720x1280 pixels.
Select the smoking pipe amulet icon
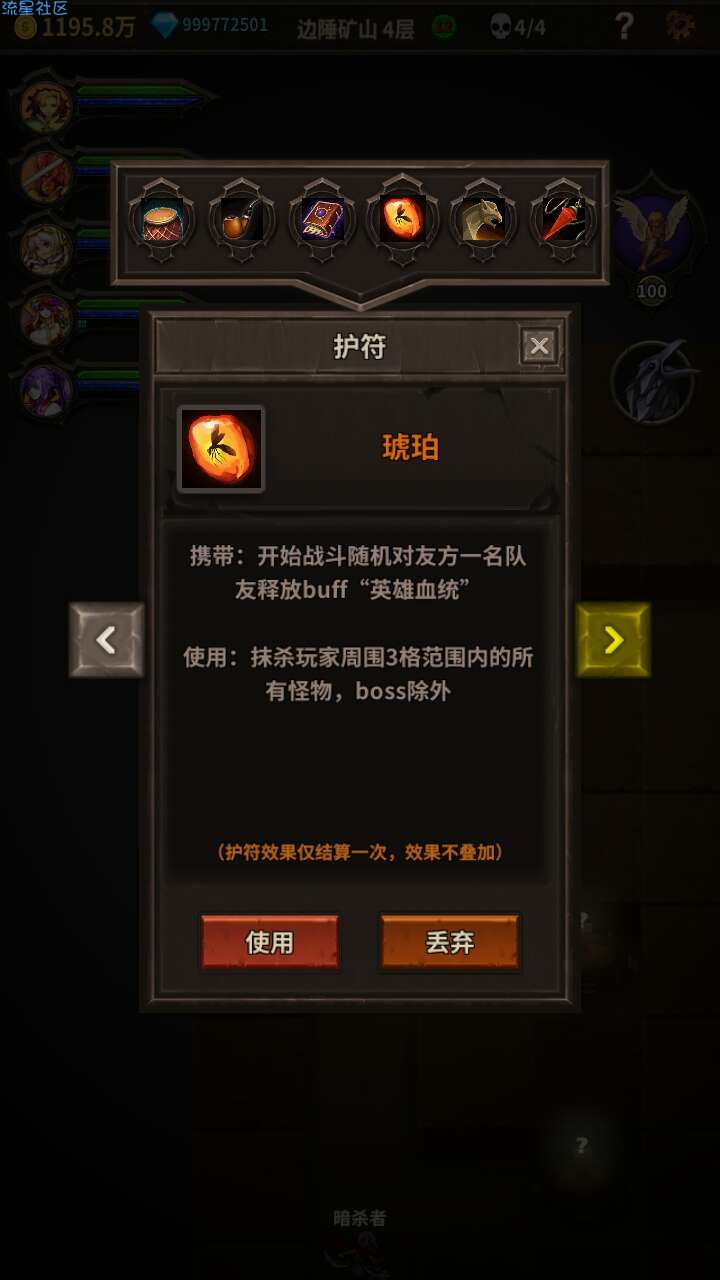click(241, 220)
